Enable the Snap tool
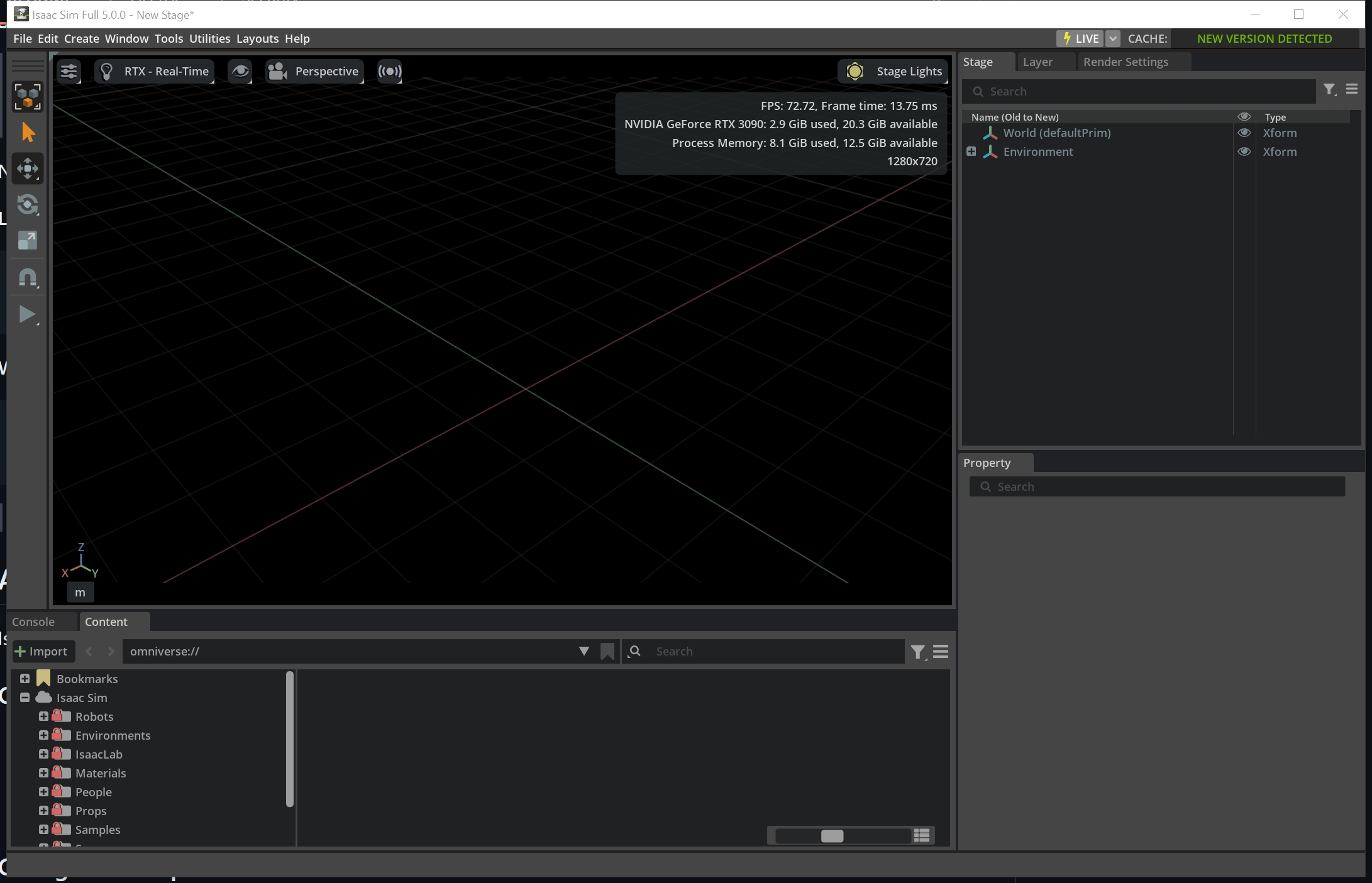1372x883 pixels. [28, 277]
